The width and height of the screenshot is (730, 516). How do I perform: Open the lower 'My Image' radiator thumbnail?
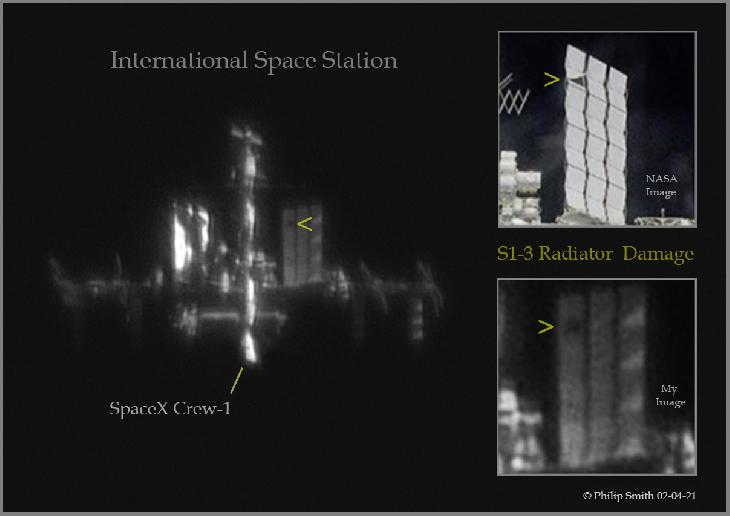pyautogui.click(x=596, y=377)
